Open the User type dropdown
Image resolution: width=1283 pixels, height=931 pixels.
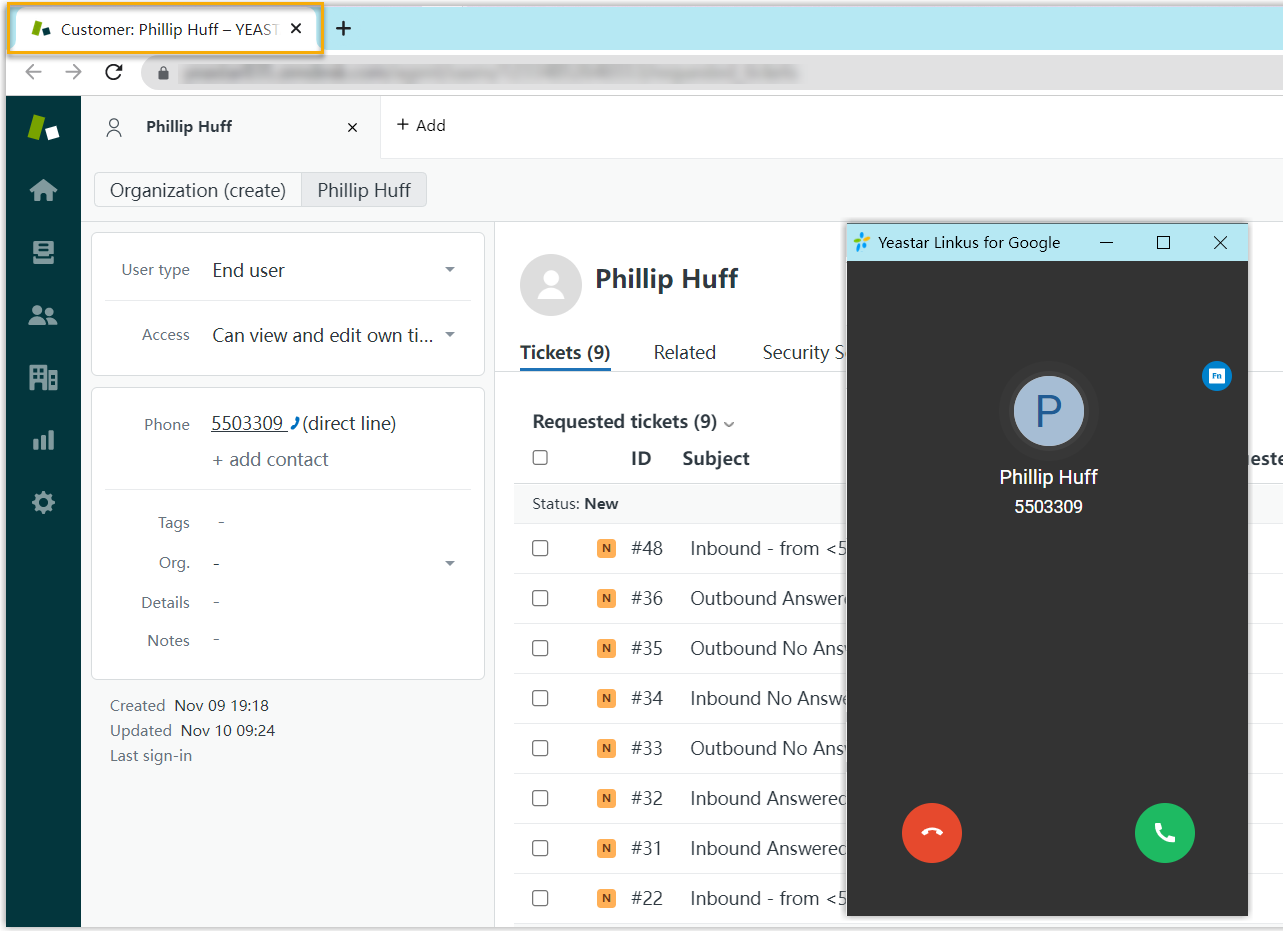point(449,270)
